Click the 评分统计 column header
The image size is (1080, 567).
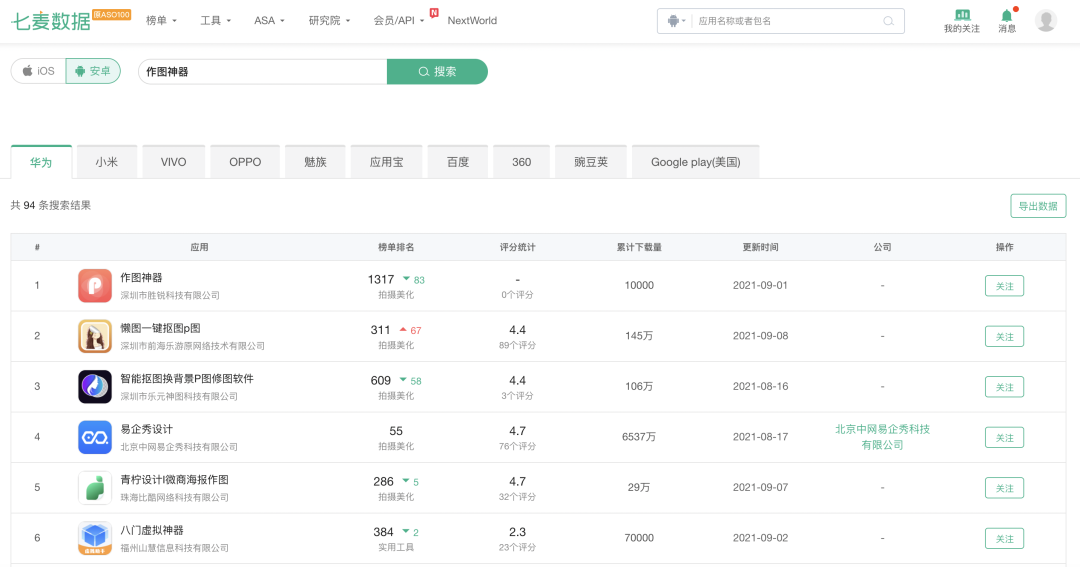tap(517, 247)
